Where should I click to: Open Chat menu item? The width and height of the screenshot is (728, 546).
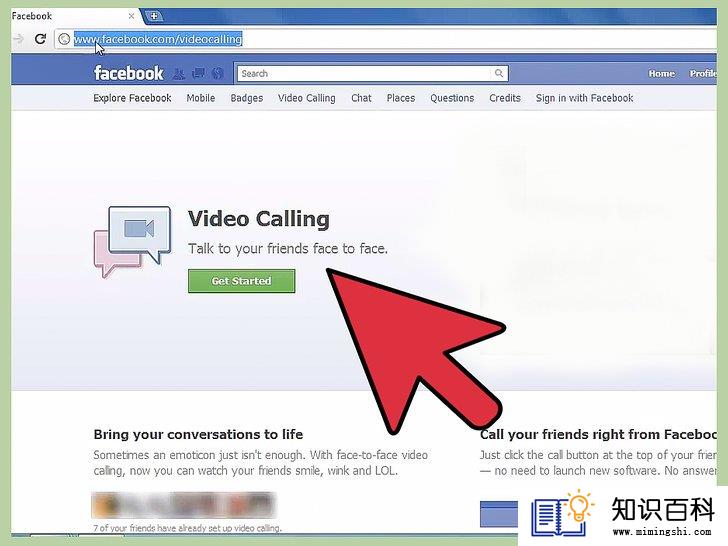click(361, 98)
